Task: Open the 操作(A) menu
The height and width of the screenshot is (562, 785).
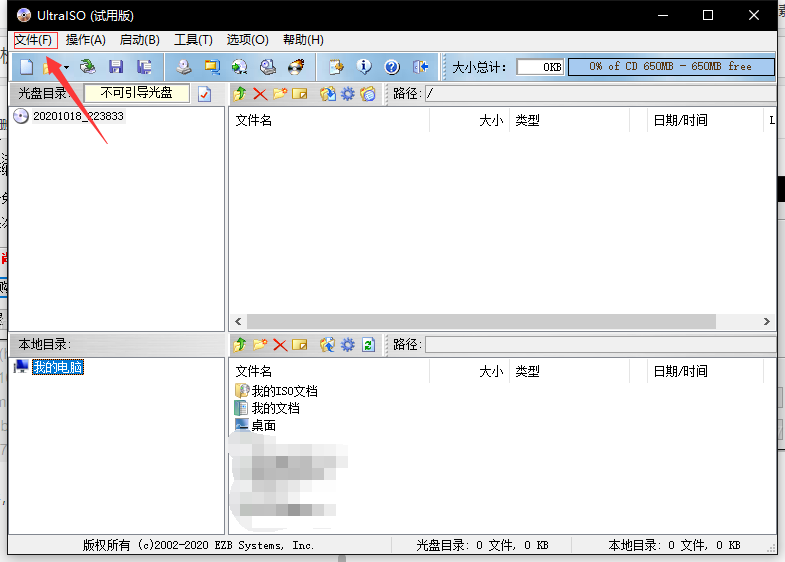Action: click(x=86, y=40)
